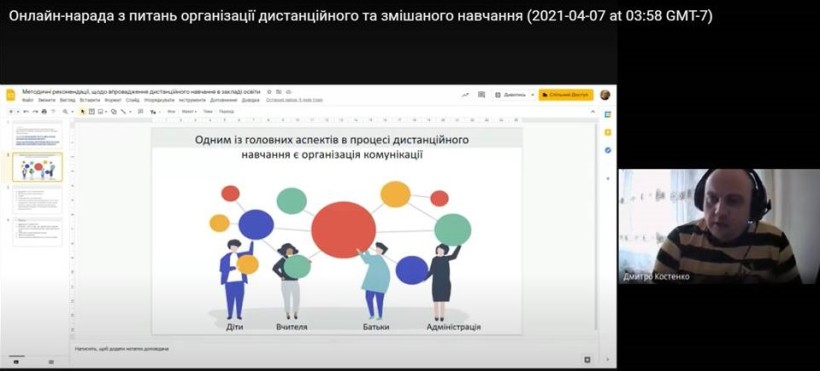The width and height of the screenshot is (820, 371).
Task: Click the Дивитись present button
Action: pos(510,95)
